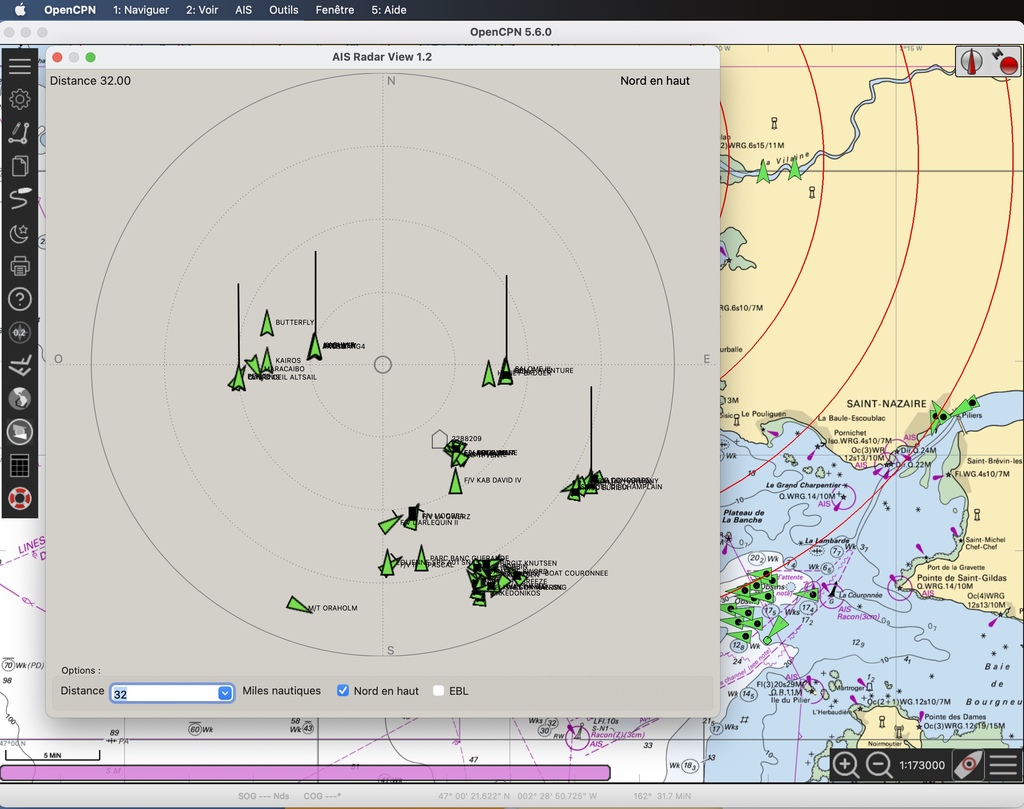Open the 5: Aide menu
1024x809 pixels.
tap(389, 10)
